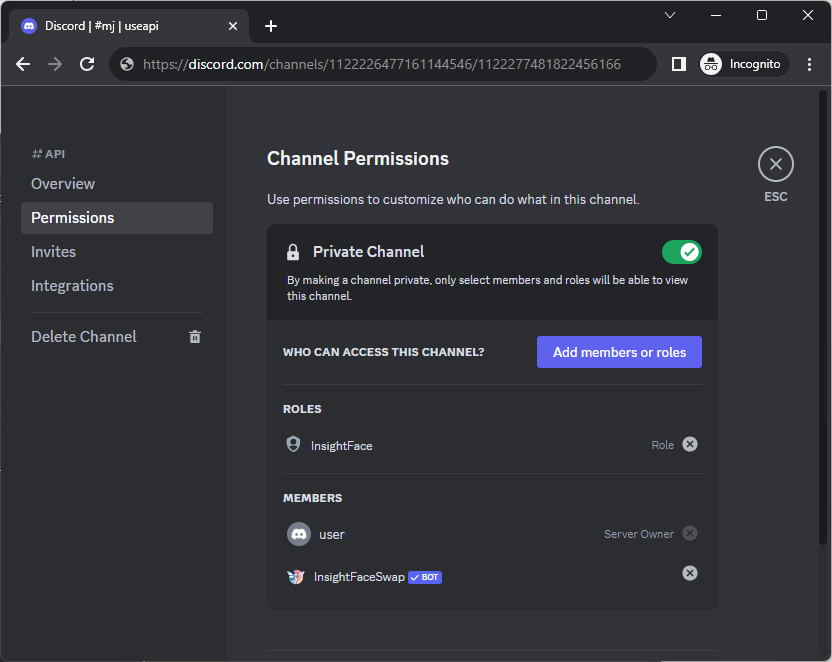This screenshot has width=832, height=662.
Task: Disable the Private Channel toggle
Action: pos(681,252)
